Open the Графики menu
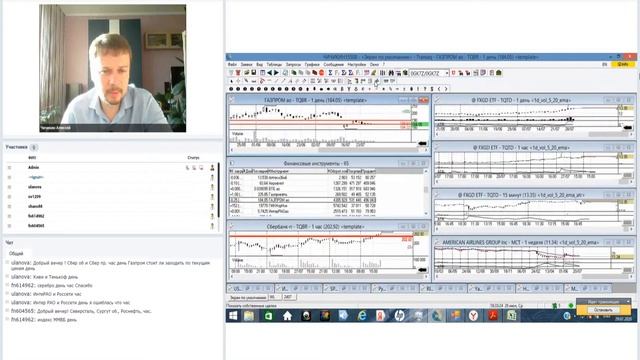This screenshot has width=640, height=360. click(312, 64)
